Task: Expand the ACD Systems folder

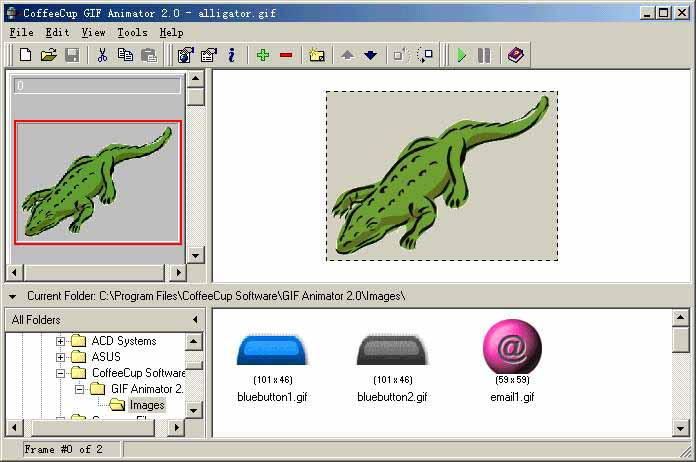Action: pyautogui.click(x=61, y=341)
